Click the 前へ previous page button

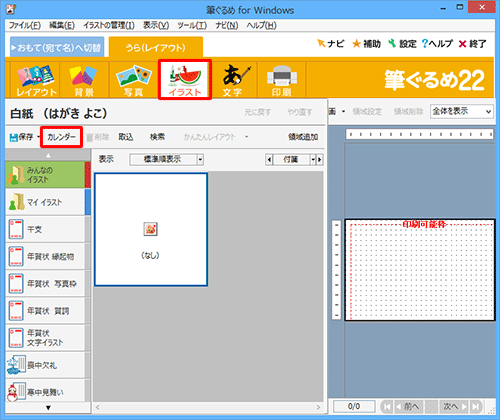coord(408,407)
